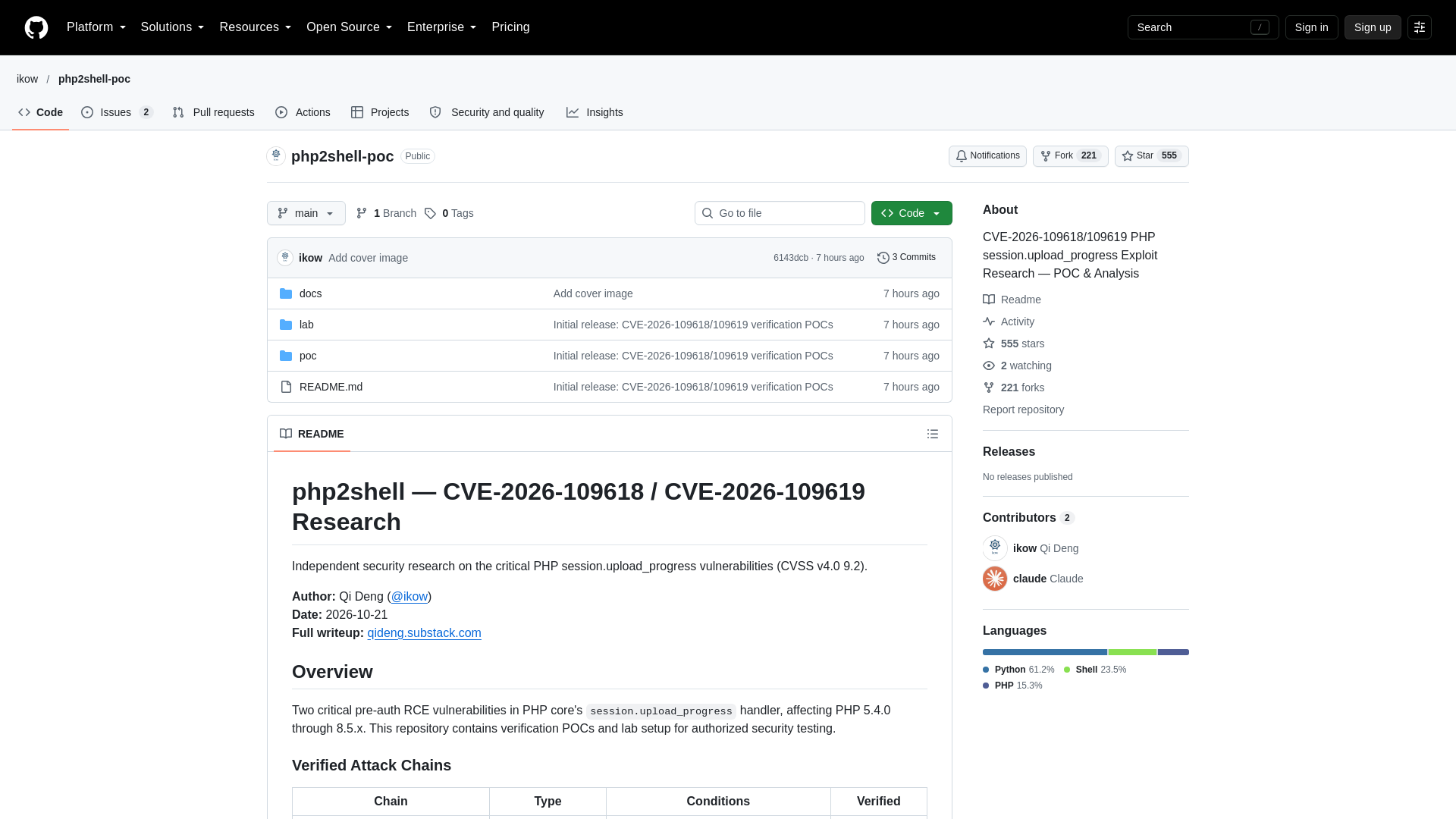
Task: Click the Shell segment of languages bar
Action: (1132, 652)
